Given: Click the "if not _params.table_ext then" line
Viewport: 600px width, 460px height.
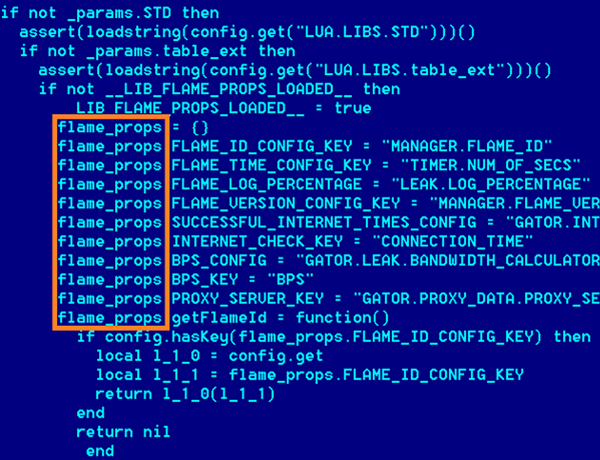Looking at the screenshot, I should tap(157, 51).
